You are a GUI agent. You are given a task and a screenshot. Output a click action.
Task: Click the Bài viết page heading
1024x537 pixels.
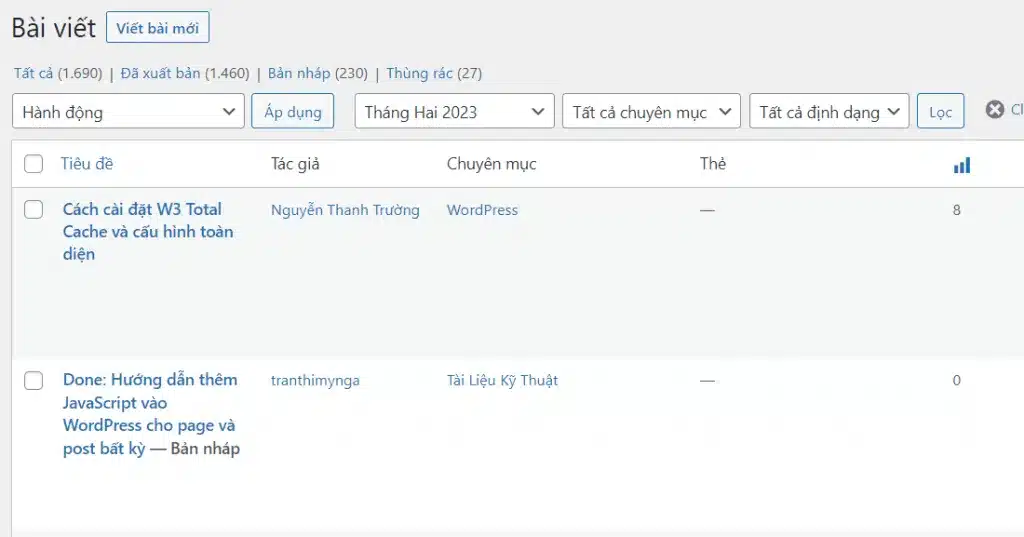point(54,28)
